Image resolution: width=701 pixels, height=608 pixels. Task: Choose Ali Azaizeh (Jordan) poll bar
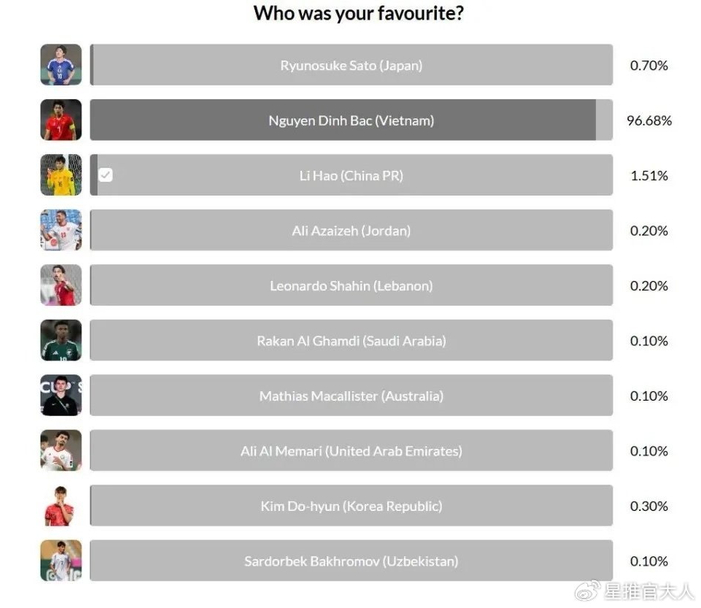[351, 230]
